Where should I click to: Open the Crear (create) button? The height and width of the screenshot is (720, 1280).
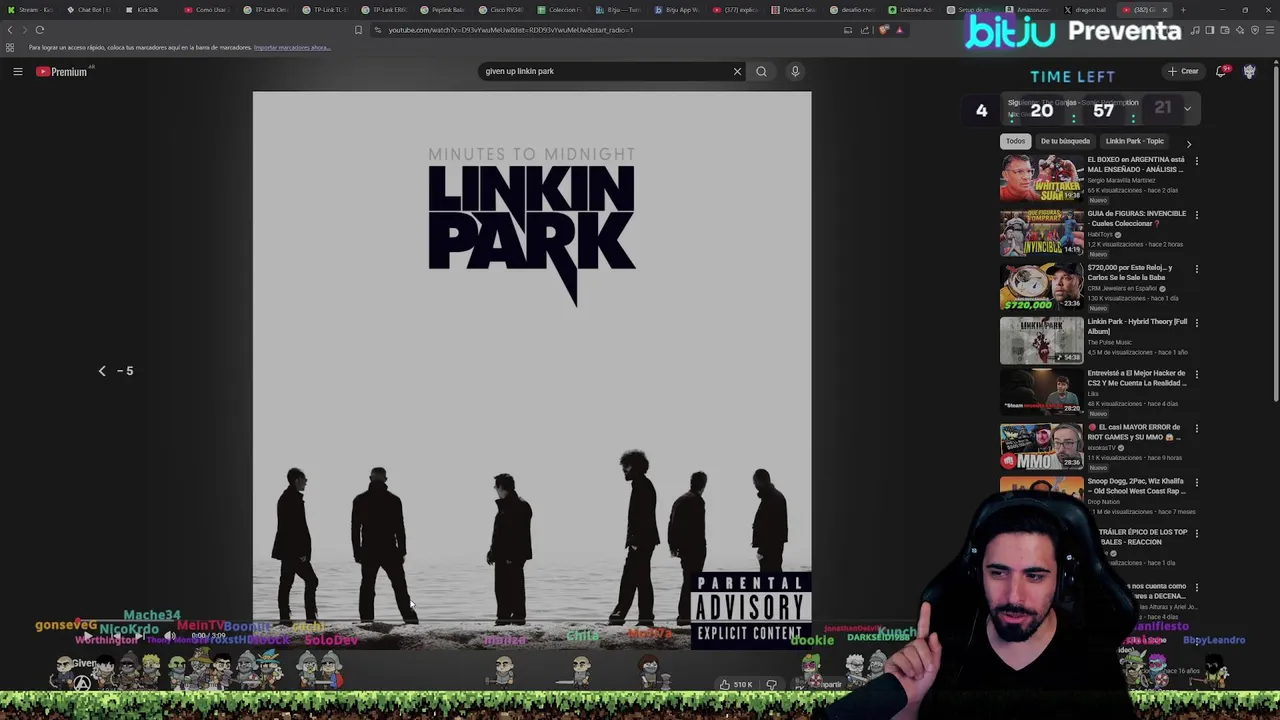(x=1182, y=71)
